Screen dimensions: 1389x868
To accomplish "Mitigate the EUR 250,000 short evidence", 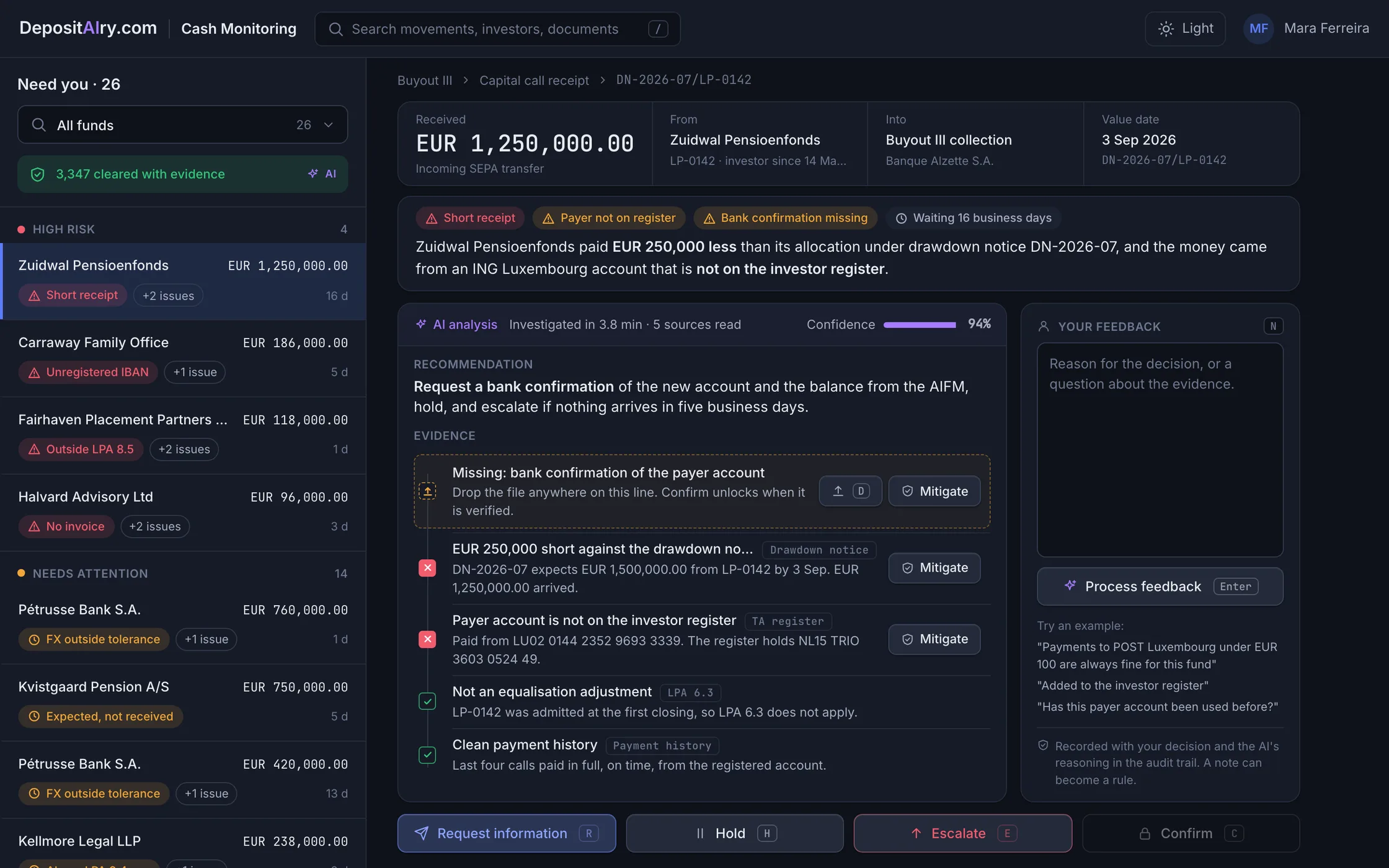I will (934, 568).
